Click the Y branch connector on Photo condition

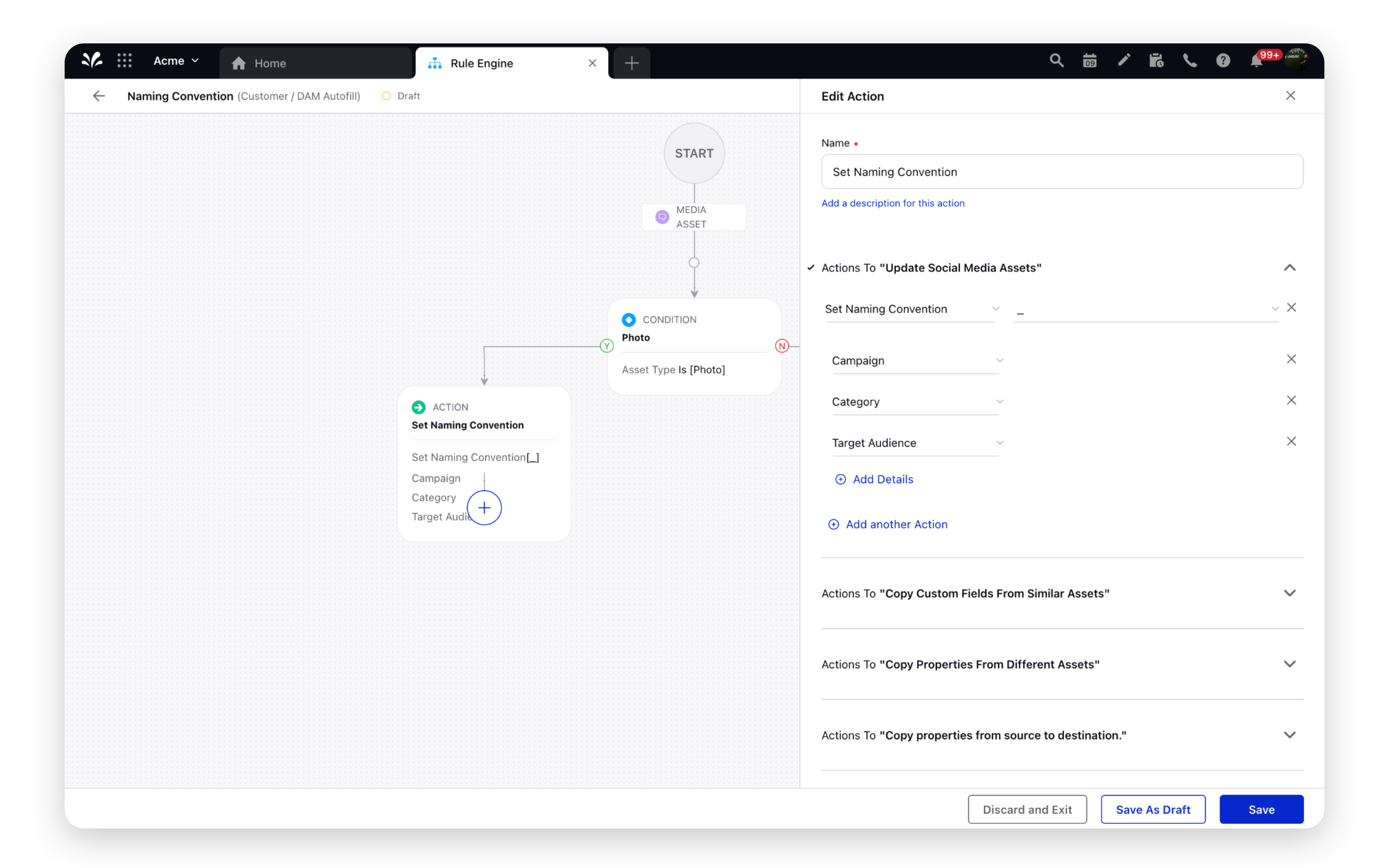(x=607, y=346)
